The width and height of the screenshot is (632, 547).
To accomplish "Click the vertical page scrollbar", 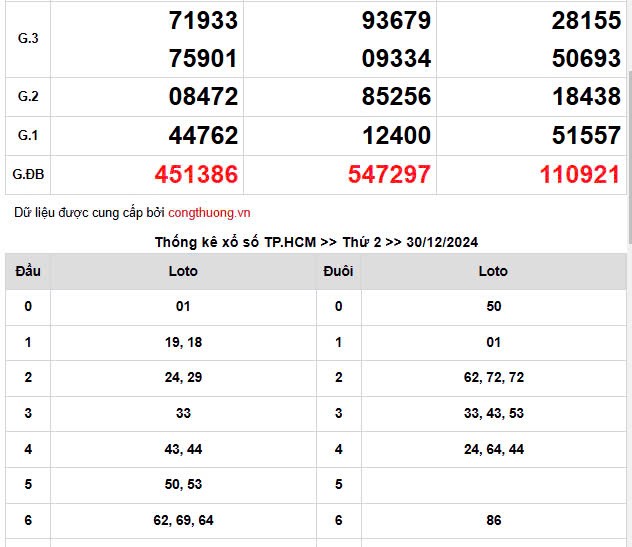I will click(x=628, y=150).
